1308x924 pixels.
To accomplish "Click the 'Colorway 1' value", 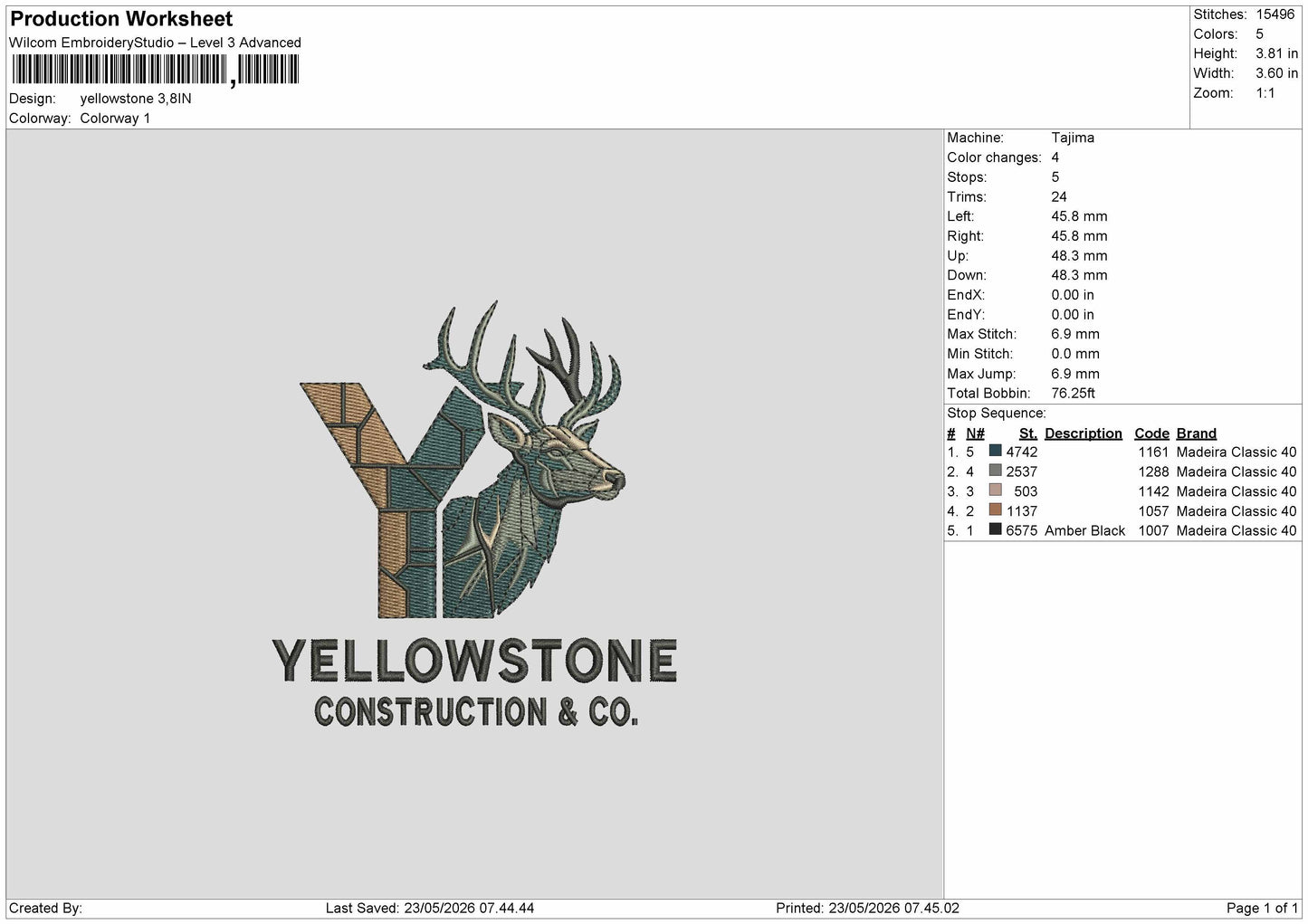I will [x=115, y=119].
